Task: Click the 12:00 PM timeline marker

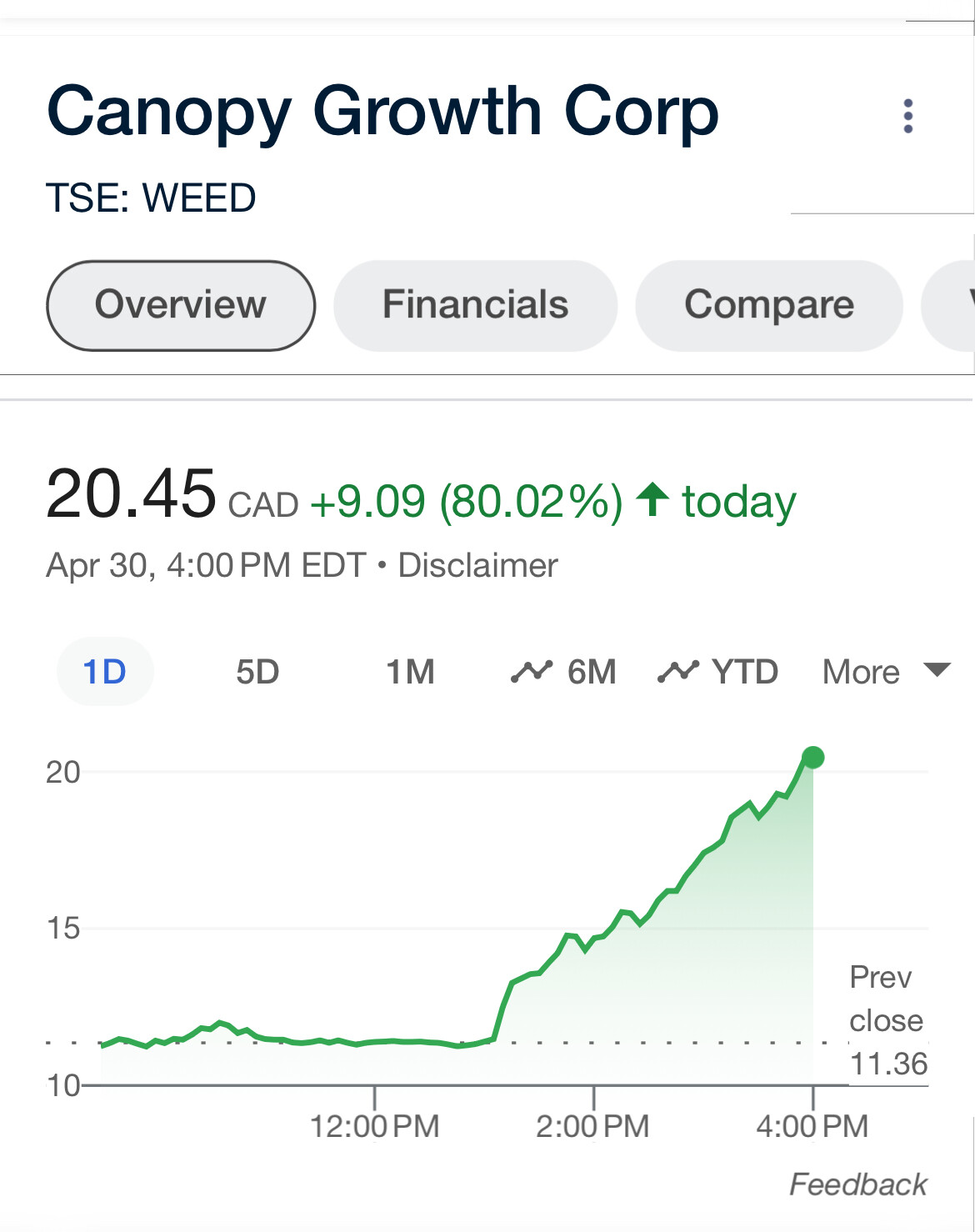Action: [374, 1125]
